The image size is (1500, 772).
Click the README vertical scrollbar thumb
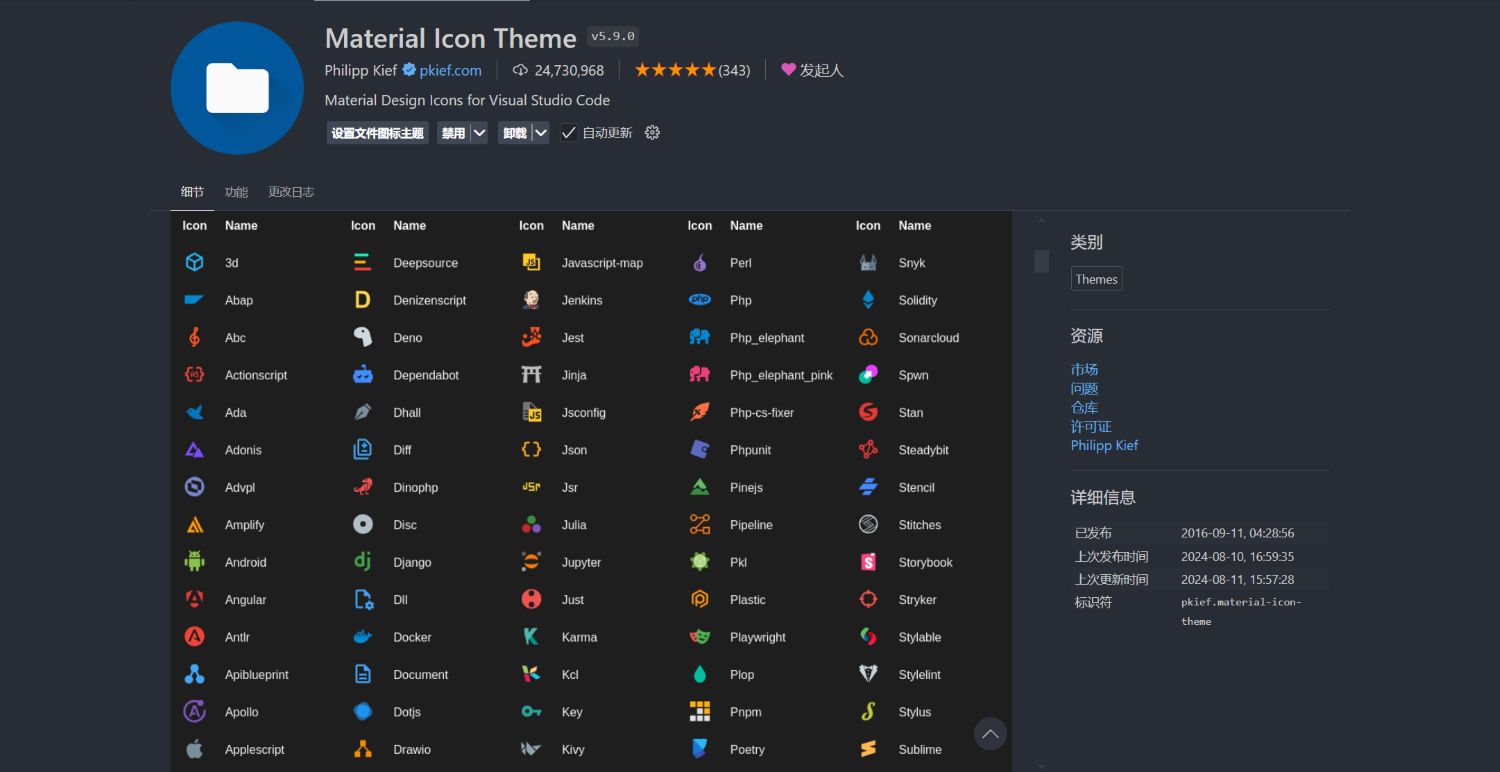(1041, 261)
